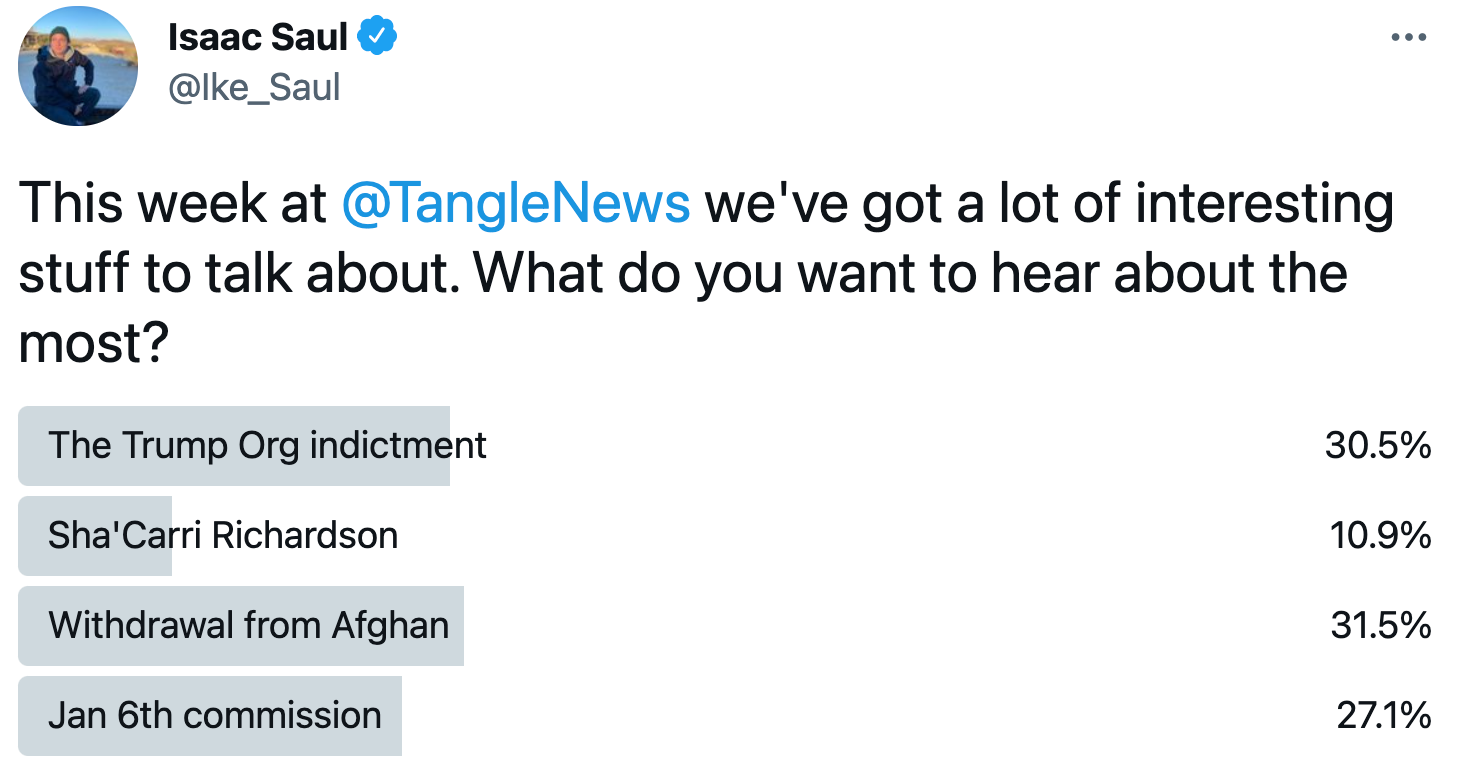
Task: Click the 30.5% poll result
Action: pyautogui.click(x=1378, y=446)
